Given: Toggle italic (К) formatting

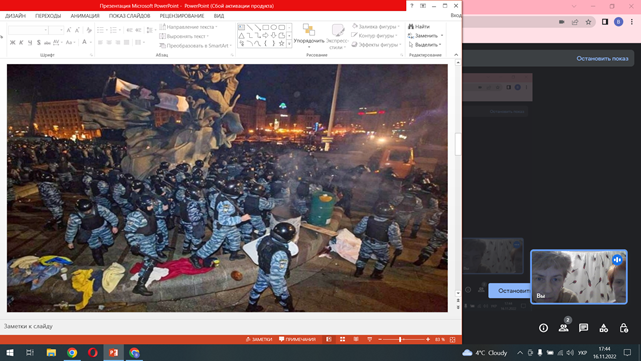Looking at the screenshot, I should (x=21, y=42).
